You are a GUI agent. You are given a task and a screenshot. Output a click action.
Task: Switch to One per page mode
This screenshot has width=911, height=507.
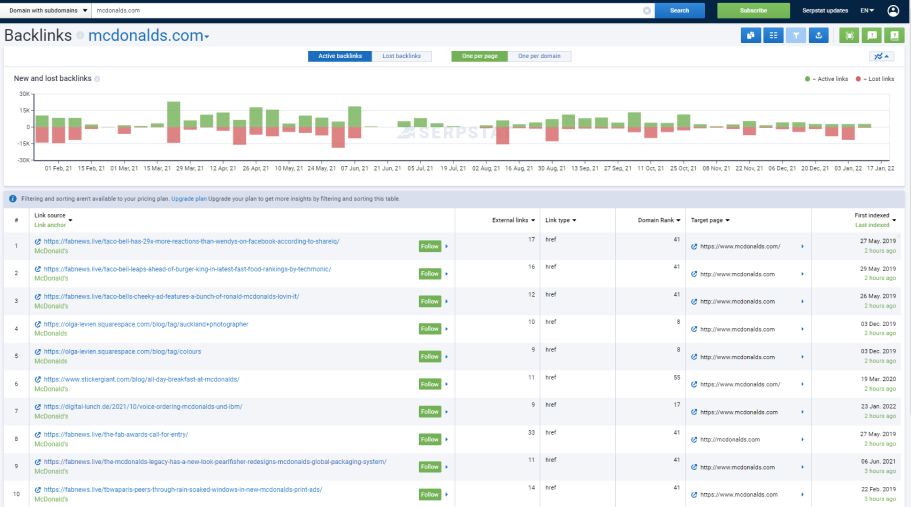pyautogui.click(x=479, y=56)
